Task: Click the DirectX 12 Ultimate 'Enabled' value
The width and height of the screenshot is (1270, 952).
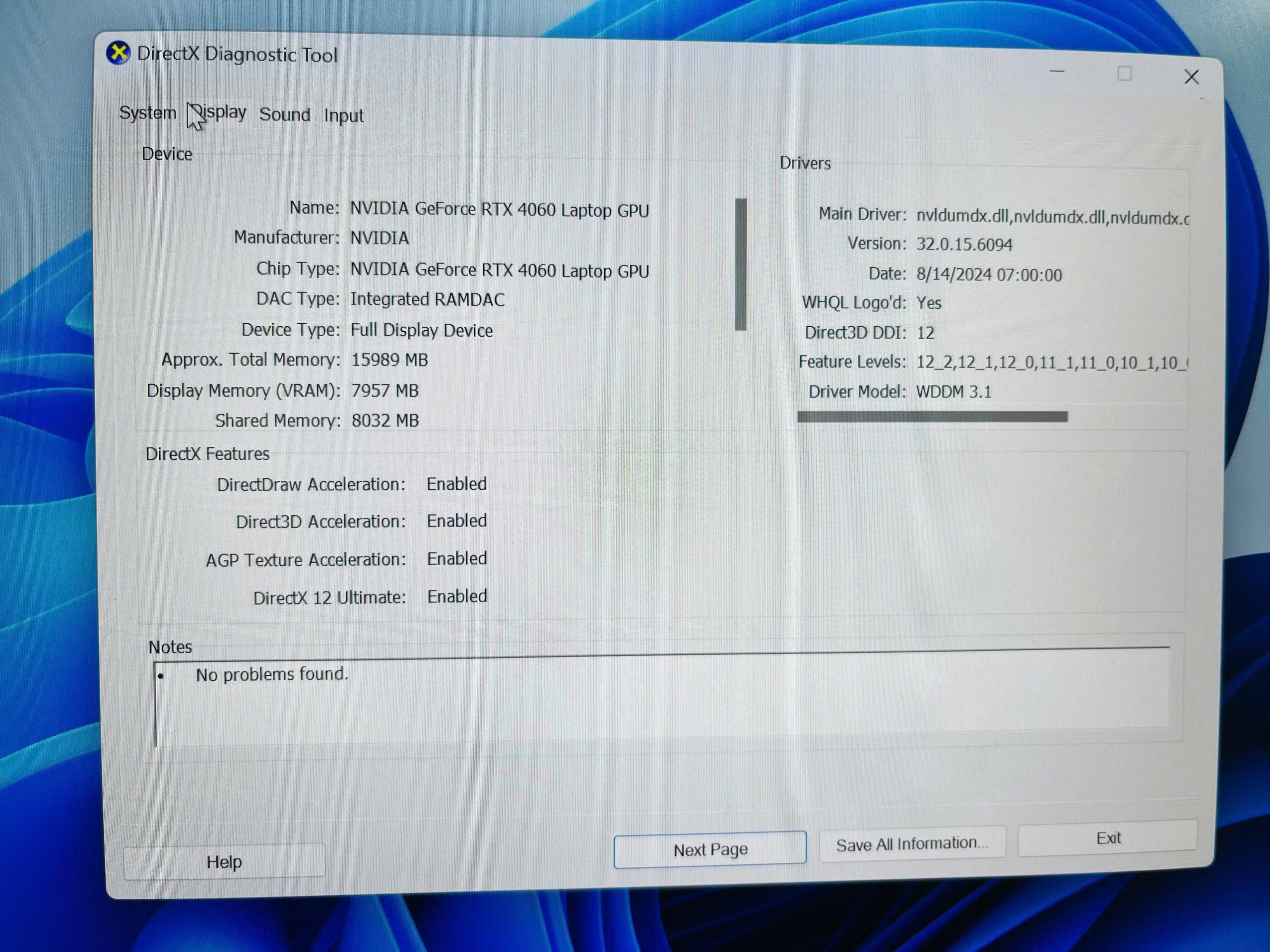Action: pos(456,596)
